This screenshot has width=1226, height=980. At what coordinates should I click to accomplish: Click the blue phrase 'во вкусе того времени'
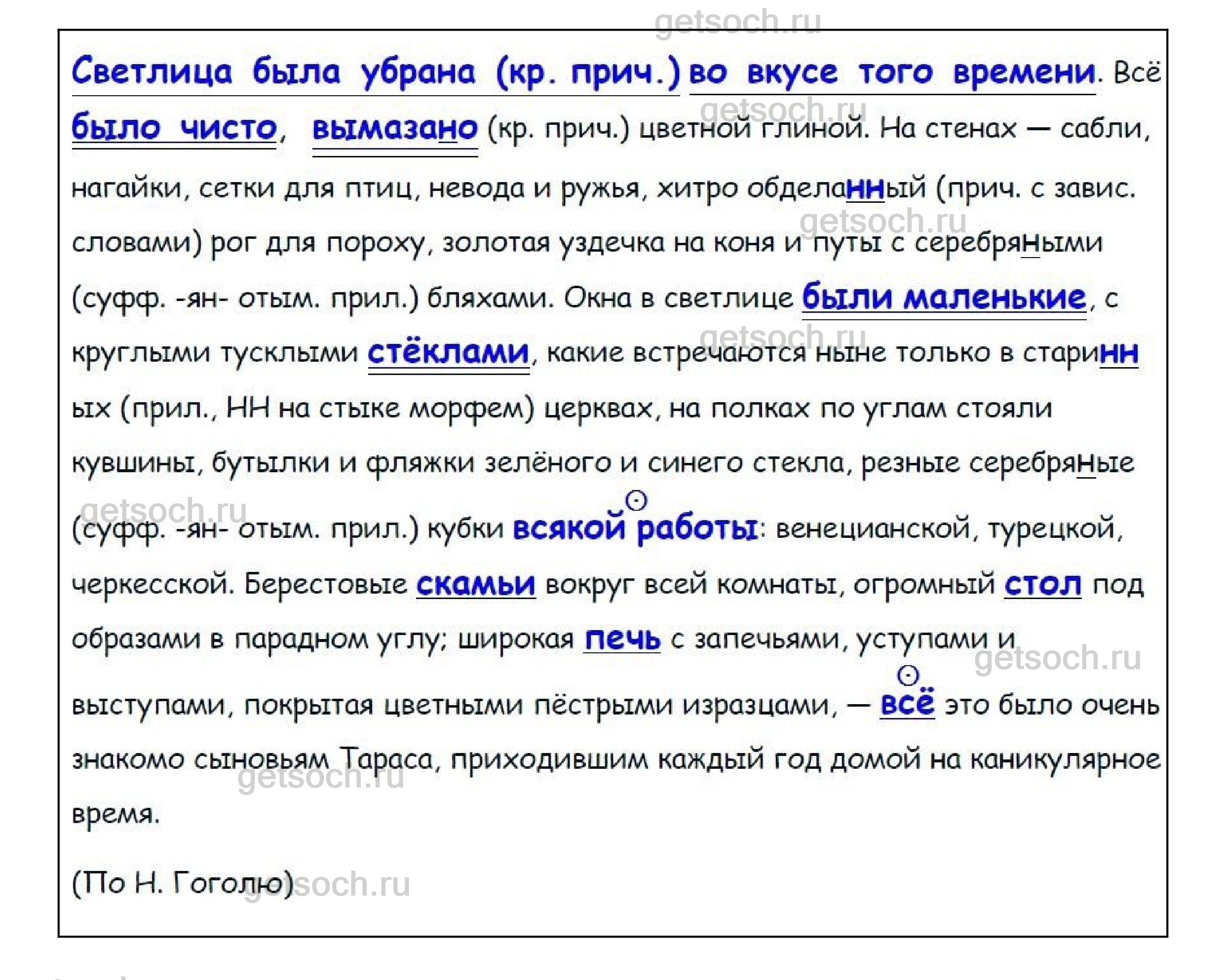pyautogui.click(x=892, y=73)
